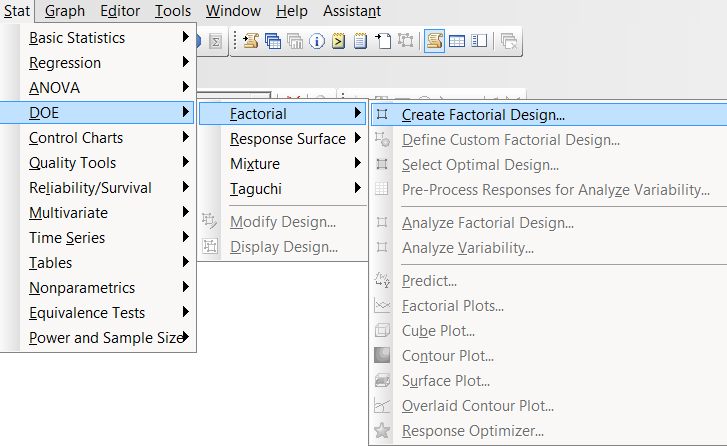
Task: Open the ReportPad notepad toolbar icon
Action: pos(360,41)
